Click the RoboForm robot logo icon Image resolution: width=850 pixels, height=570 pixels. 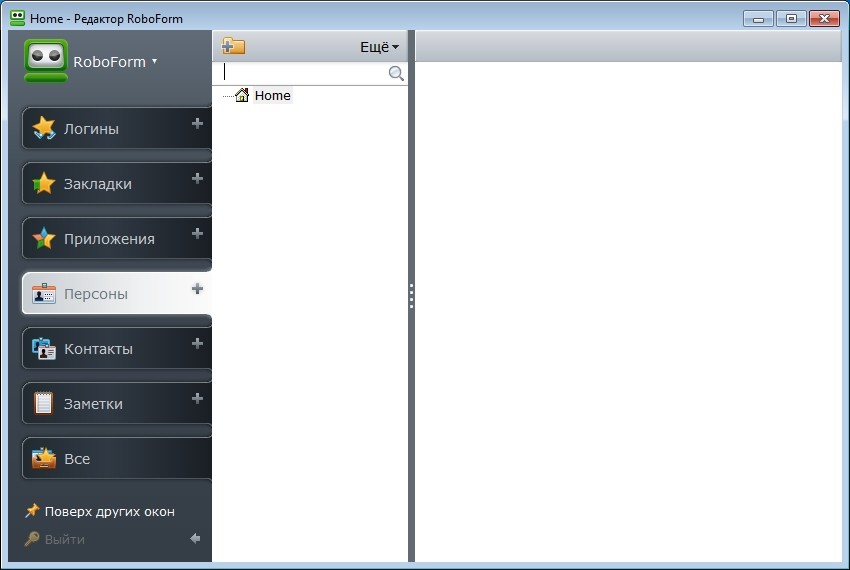click(x=46, y=61)
